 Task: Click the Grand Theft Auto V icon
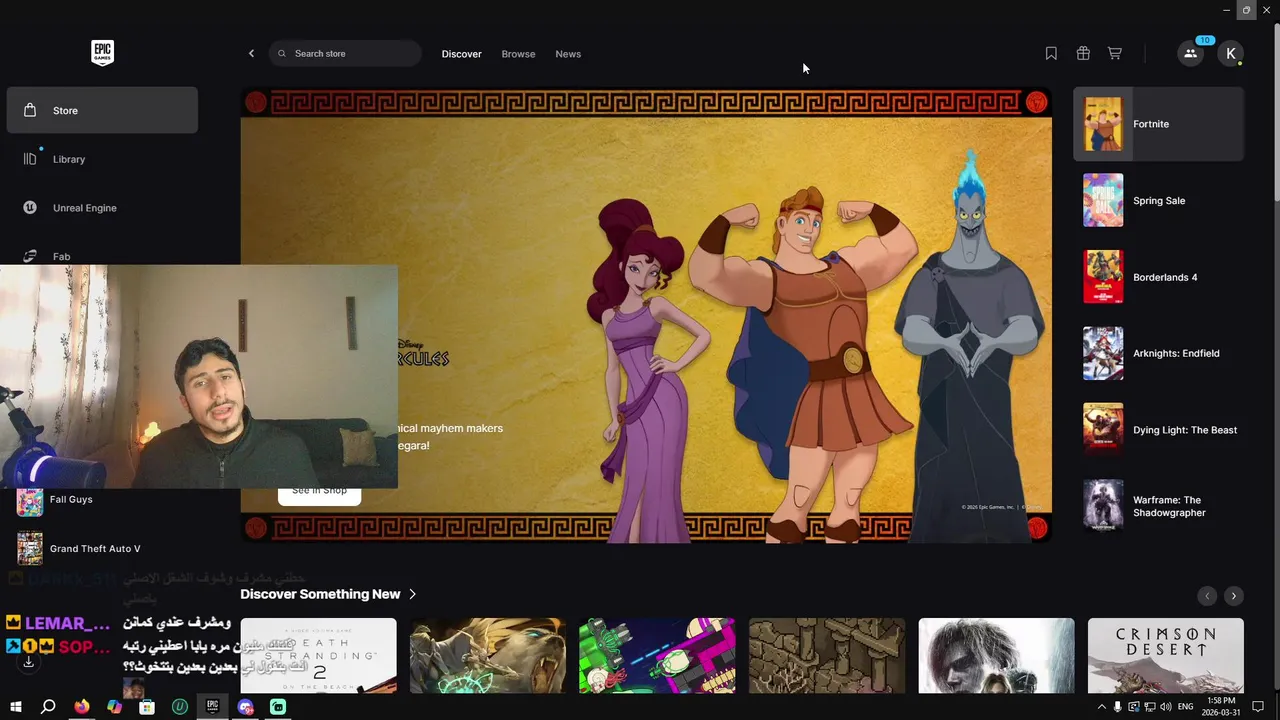point(30,548)
